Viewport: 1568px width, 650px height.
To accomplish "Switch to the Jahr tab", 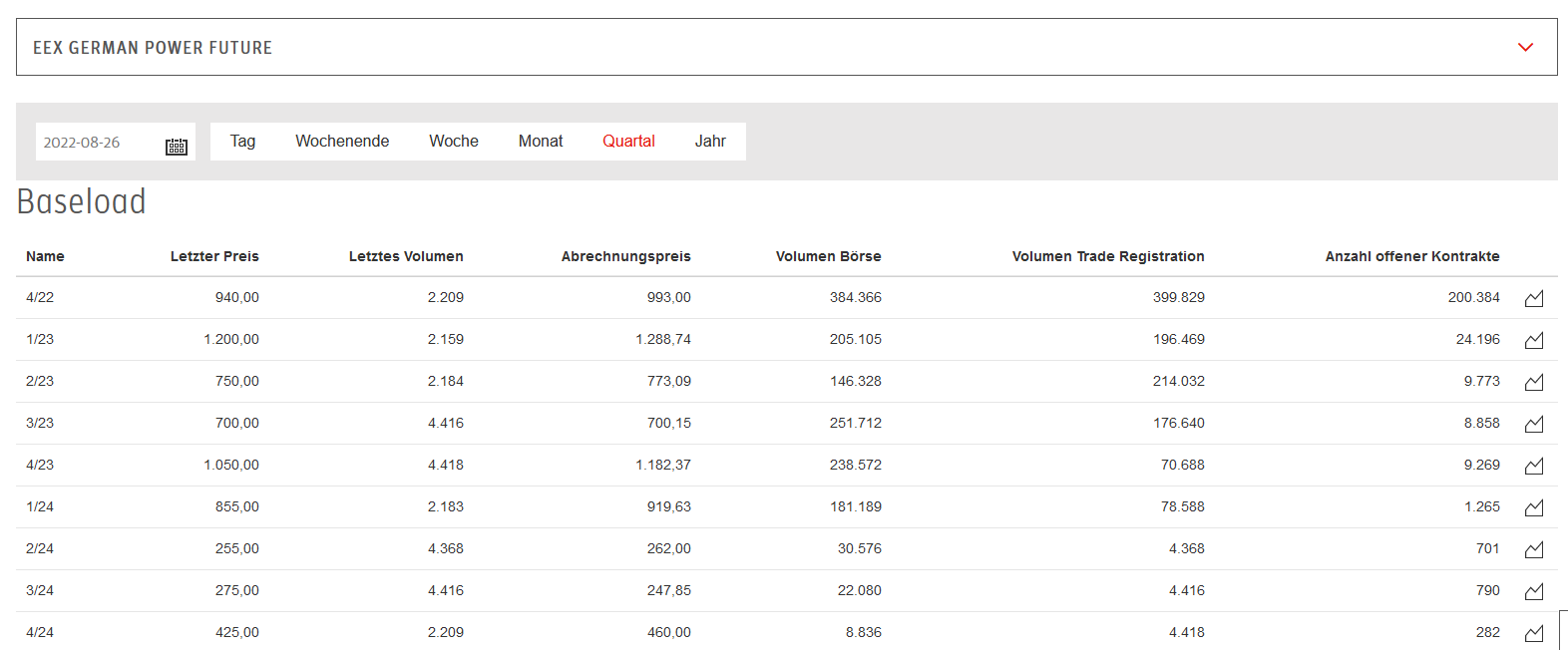I will click(x=710, y=142).
